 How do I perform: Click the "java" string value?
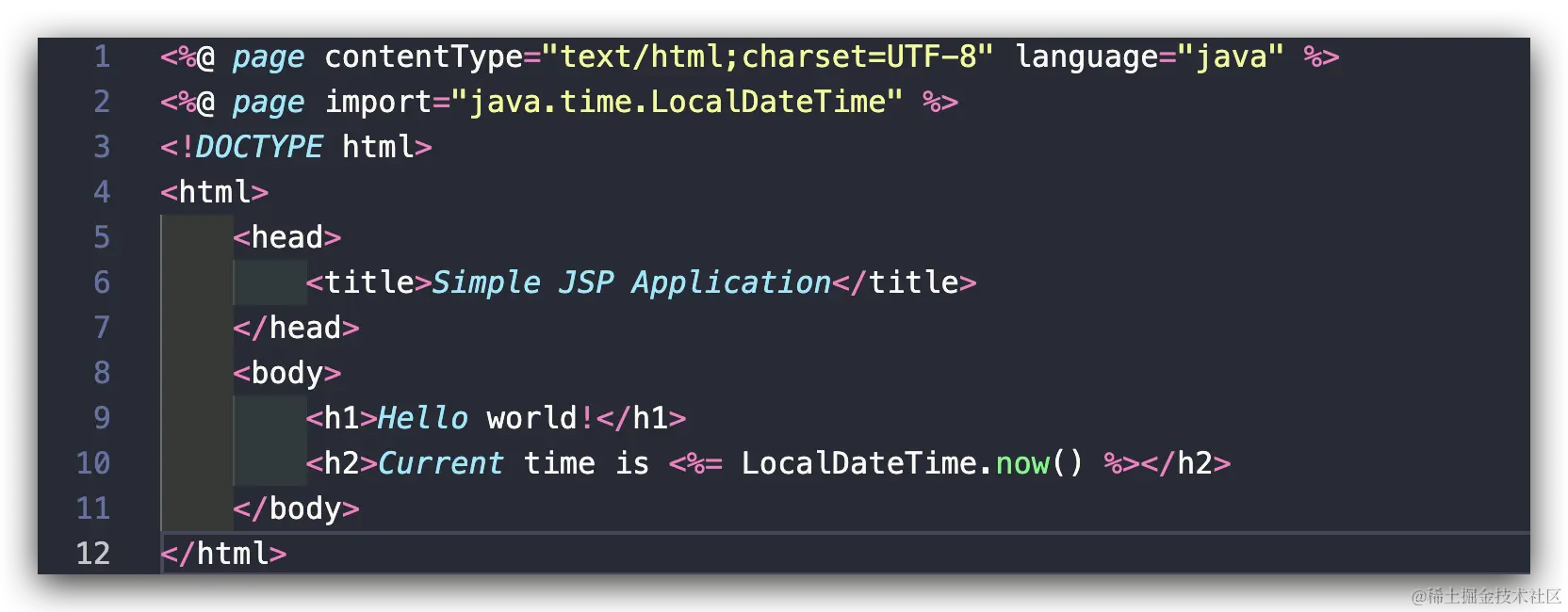coord(1231,58)
